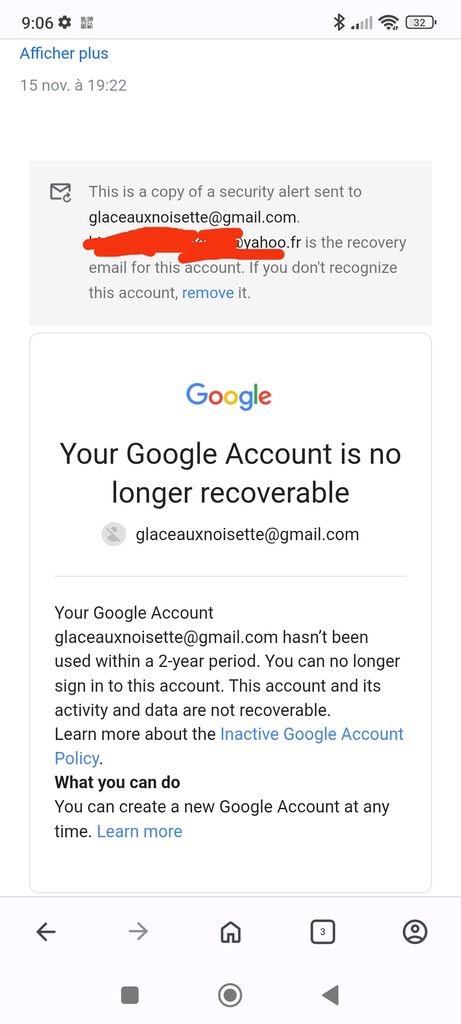The height and width of the screenshot is (1024, 461).
Task: Open the tabs switcher showing 3
Action: (x=323, y=932)
